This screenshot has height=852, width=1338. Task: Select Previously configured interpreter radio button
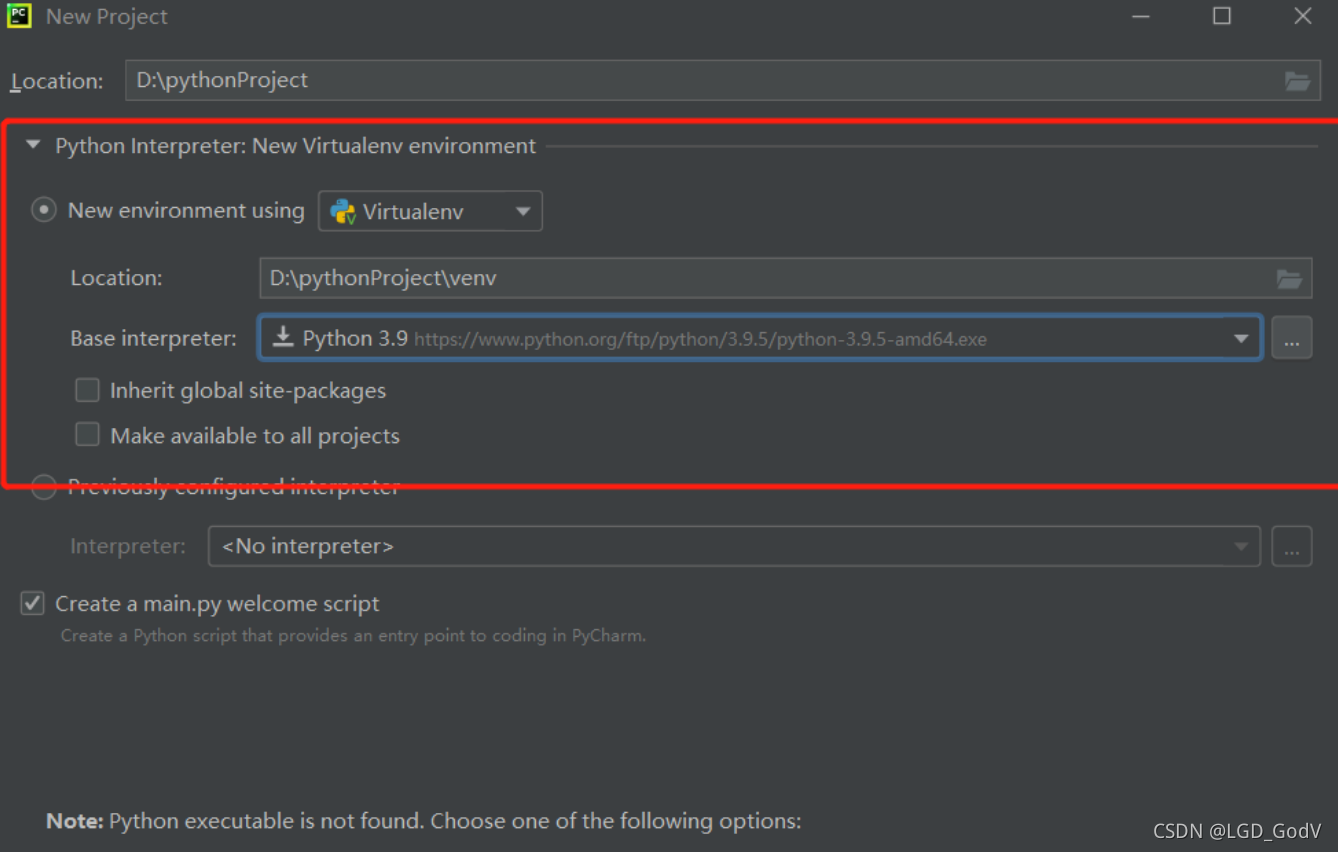click(x=43, y=488)
